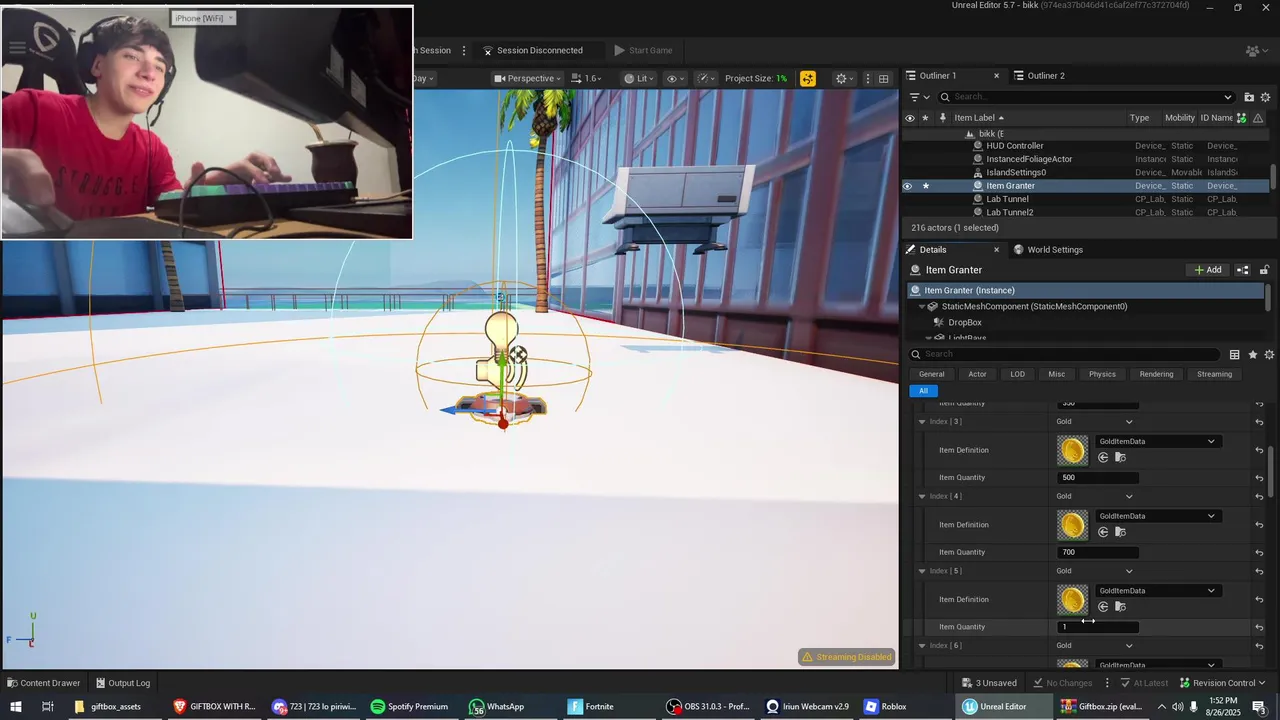The height and width of the screenshot is (720, 1280).
Task: Collapse the Index [ 5 ] array element
Action: click(x=922, y=571)
